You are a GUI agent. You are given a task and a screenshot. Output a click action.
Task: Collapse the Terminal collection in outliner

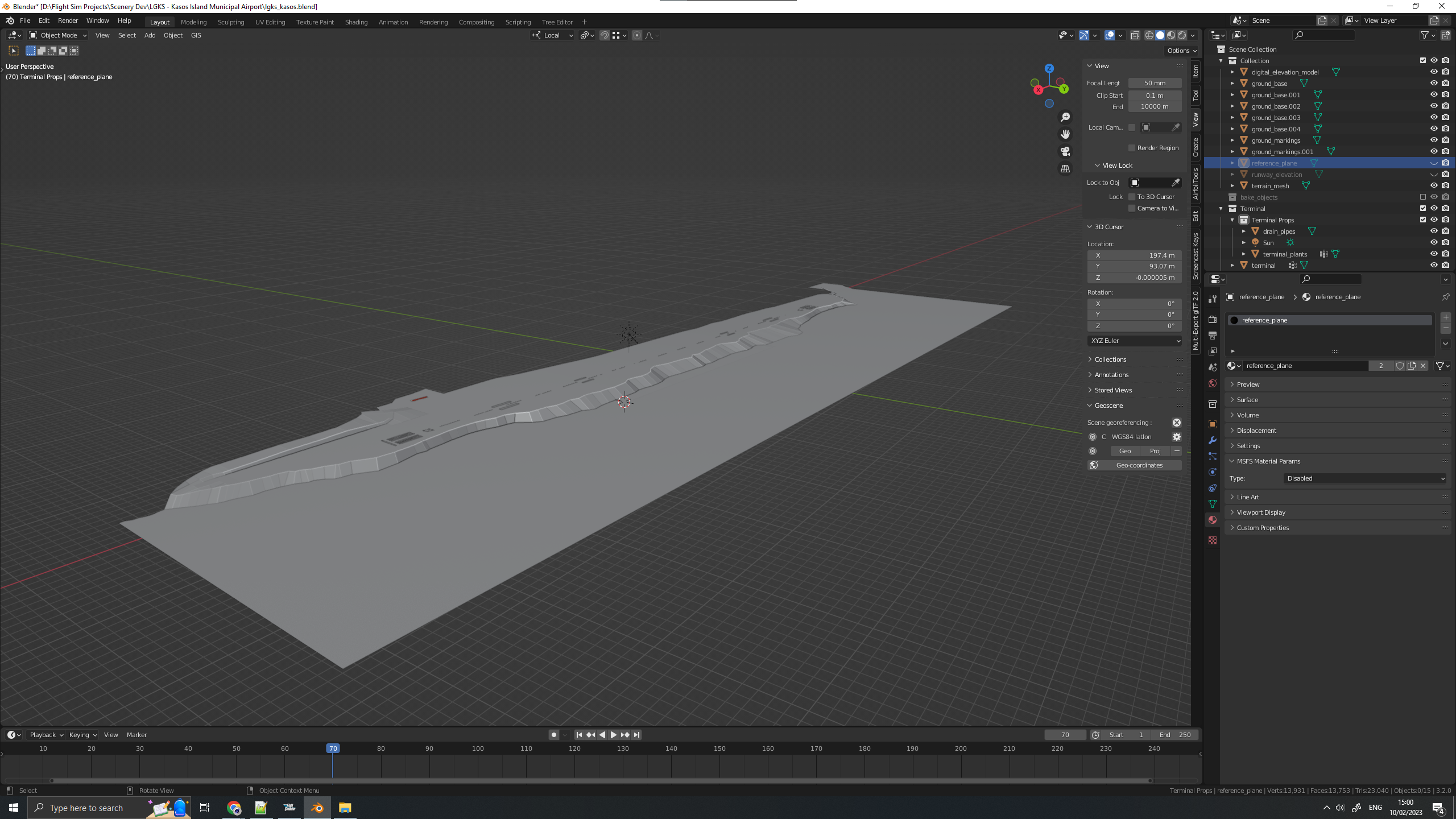click(1221, 209)
